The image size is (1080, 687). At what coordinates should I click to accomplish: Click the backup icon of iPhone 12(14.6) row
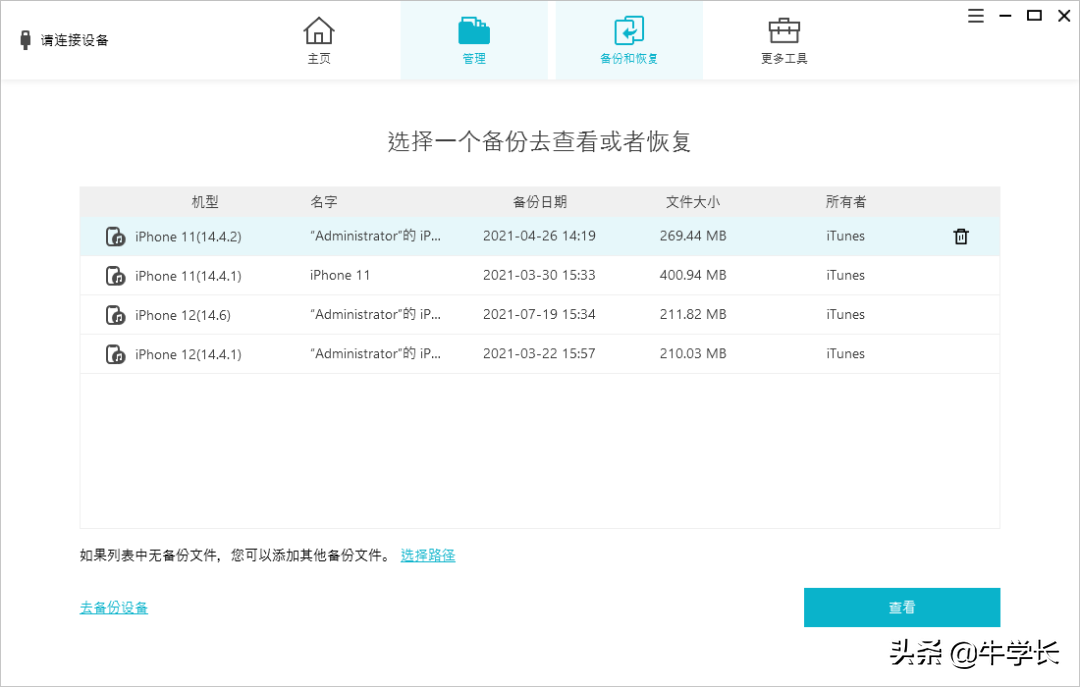pyautogui.click(x=114, y=314)
